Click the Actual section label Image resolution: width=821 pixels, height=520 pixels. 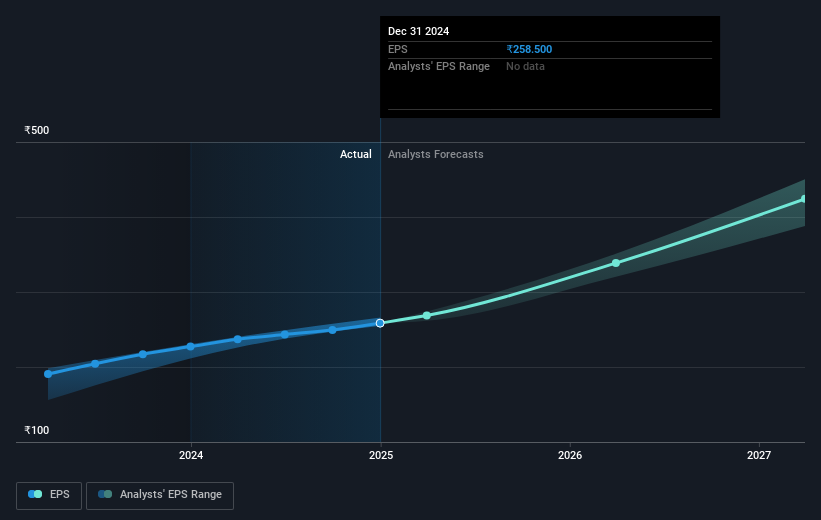click(x=356, y=154)
